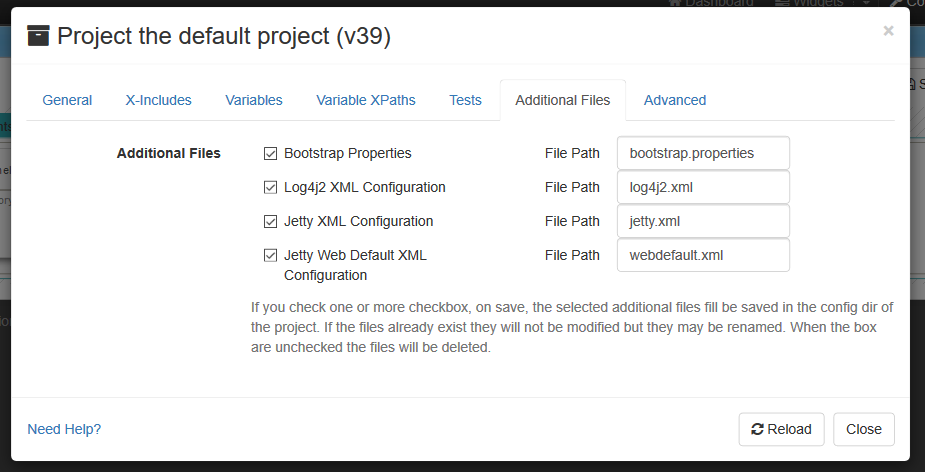Select the Variable XPaths tab
The width and height of the screenshot is (925, 472).
(366, 100)
